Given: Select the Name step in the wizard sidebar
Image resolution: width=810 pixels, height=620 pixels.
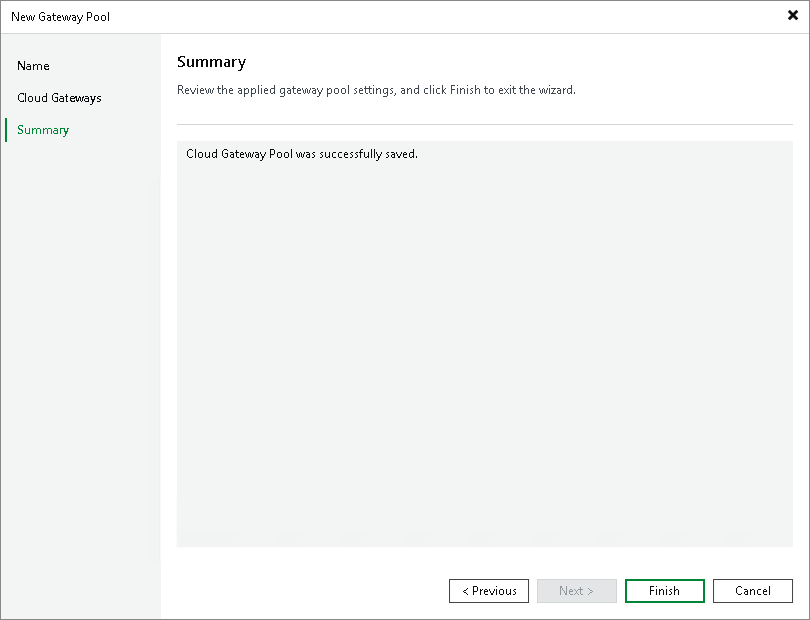Looking at the screenshot, I should 33,65.
